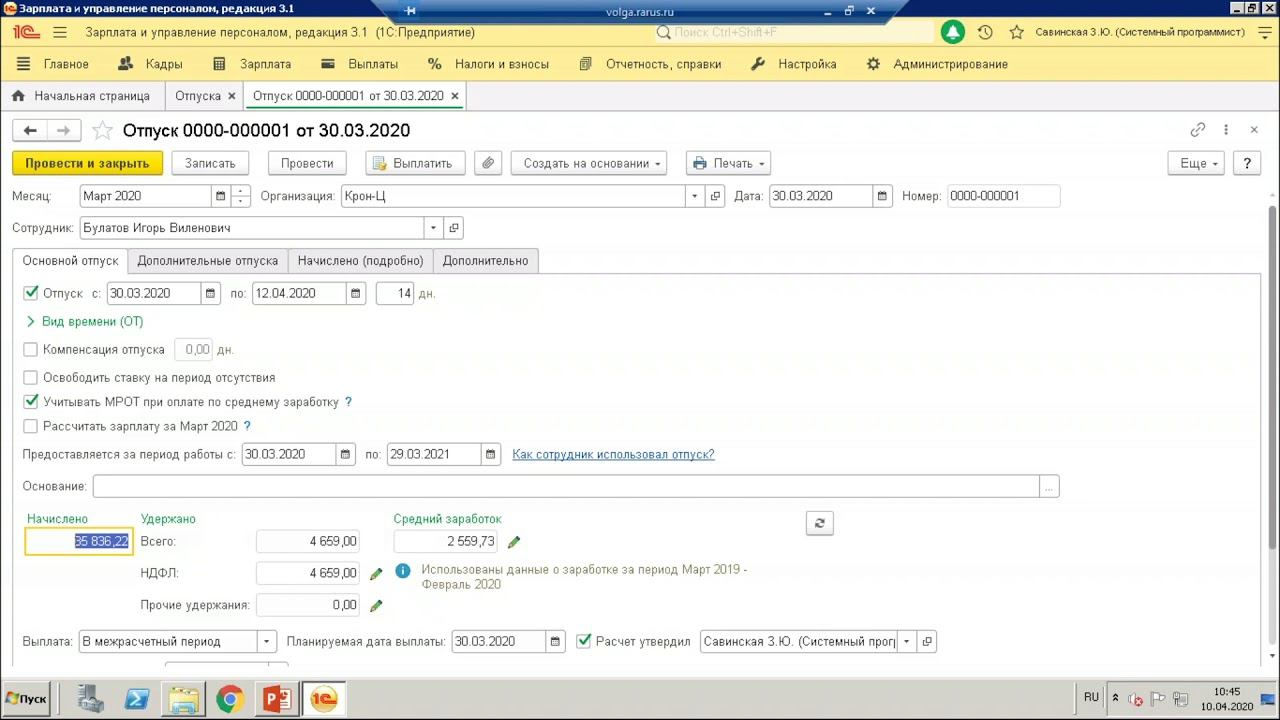Open the calendar for the Дата field

pos(882,196)
